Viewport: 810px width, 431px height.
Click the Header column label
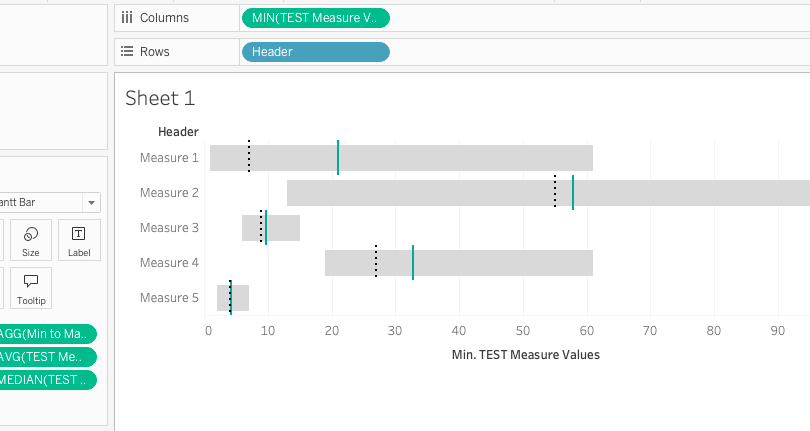pyautogui.click(x=178, y=131)
